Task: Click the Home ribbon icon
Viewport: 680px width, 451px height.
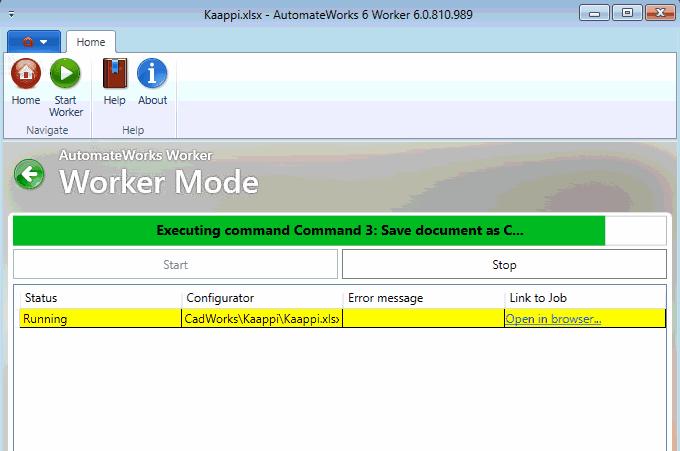Action: (26, 74)
